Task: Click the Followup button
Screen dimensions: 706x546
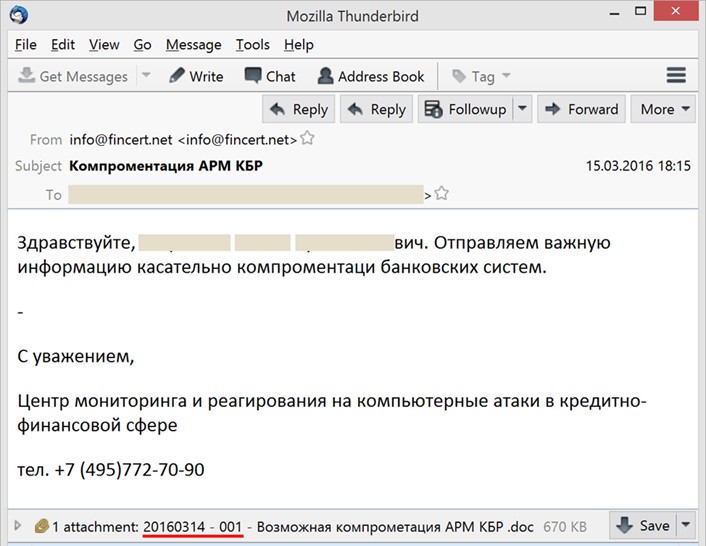Action: (465, 109)
